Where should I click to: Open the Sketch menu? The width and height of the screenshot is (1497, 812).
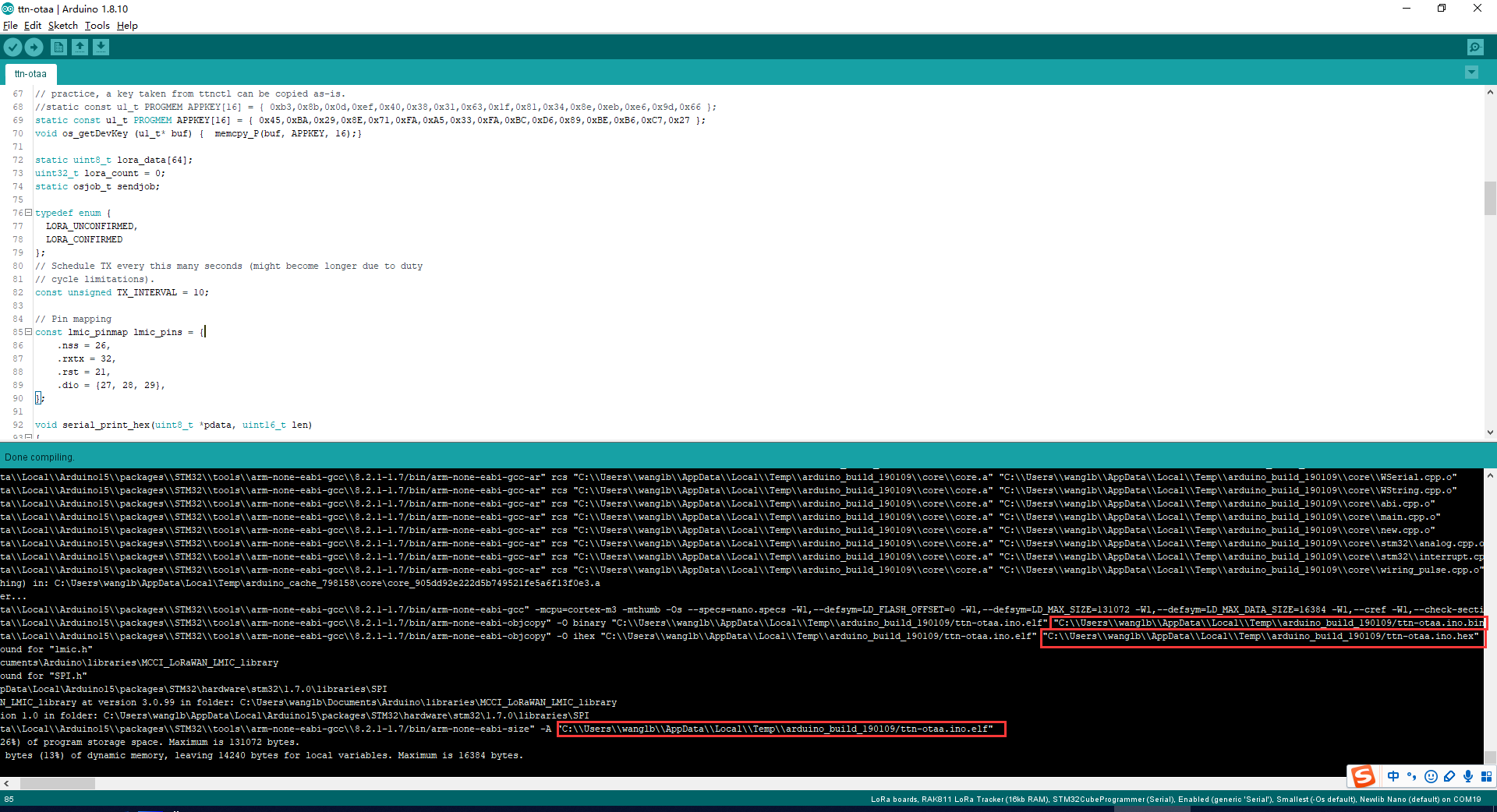point(63,26)
